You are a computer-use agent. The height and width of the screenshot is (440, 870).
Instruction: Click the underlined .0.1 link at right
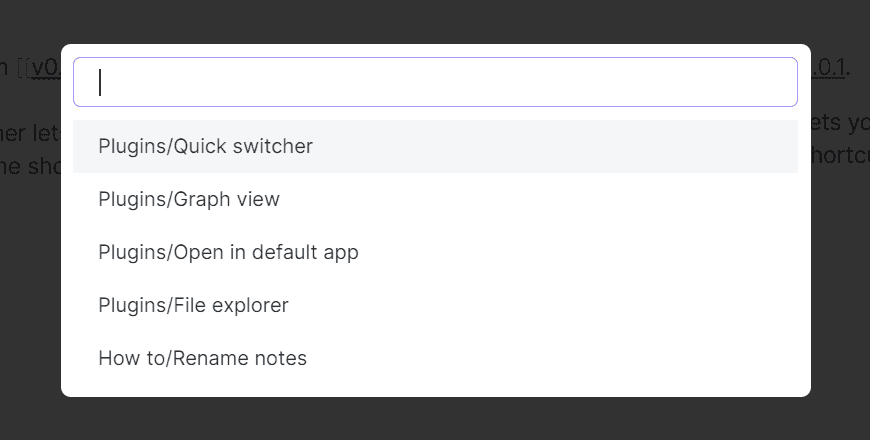pyautogui.click(x=829, y=68)
